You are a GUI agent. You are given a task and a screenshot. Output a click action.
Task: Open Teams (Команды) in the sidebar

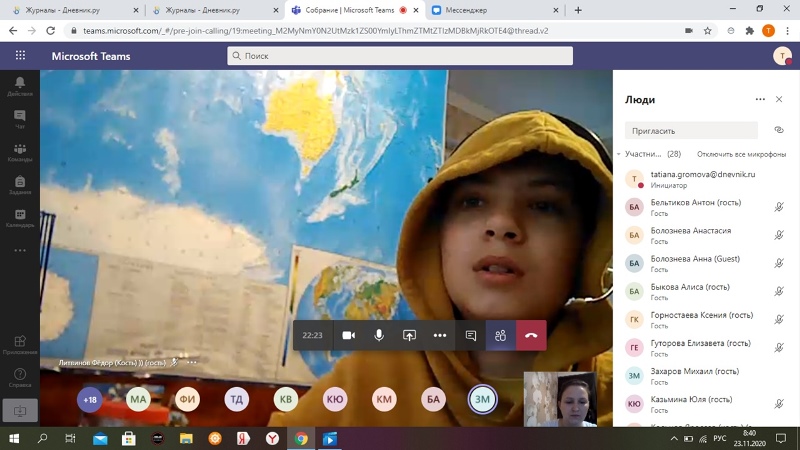tap(19, 152)
